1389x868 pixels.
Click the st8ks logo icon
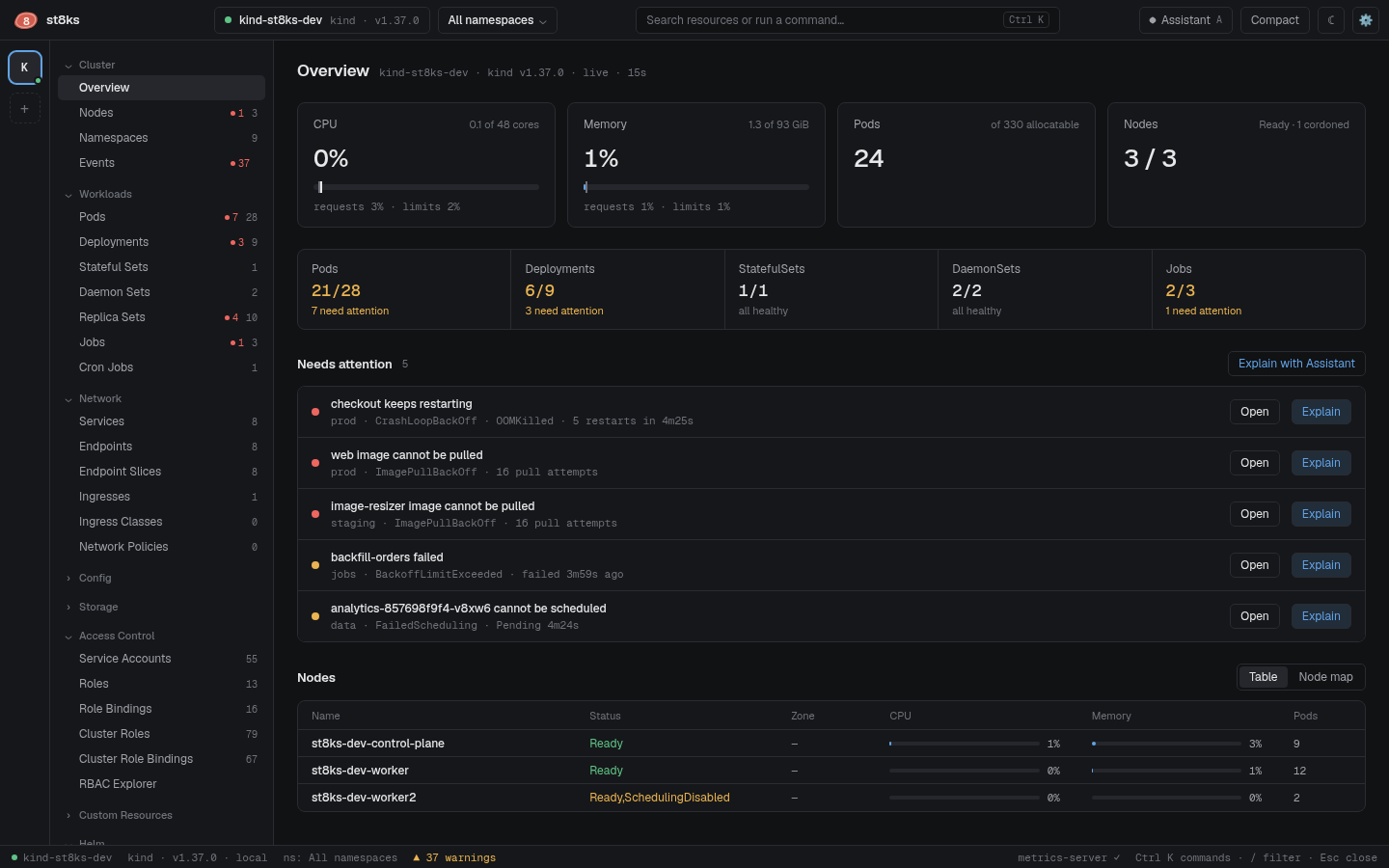click(x=26, y=20)
